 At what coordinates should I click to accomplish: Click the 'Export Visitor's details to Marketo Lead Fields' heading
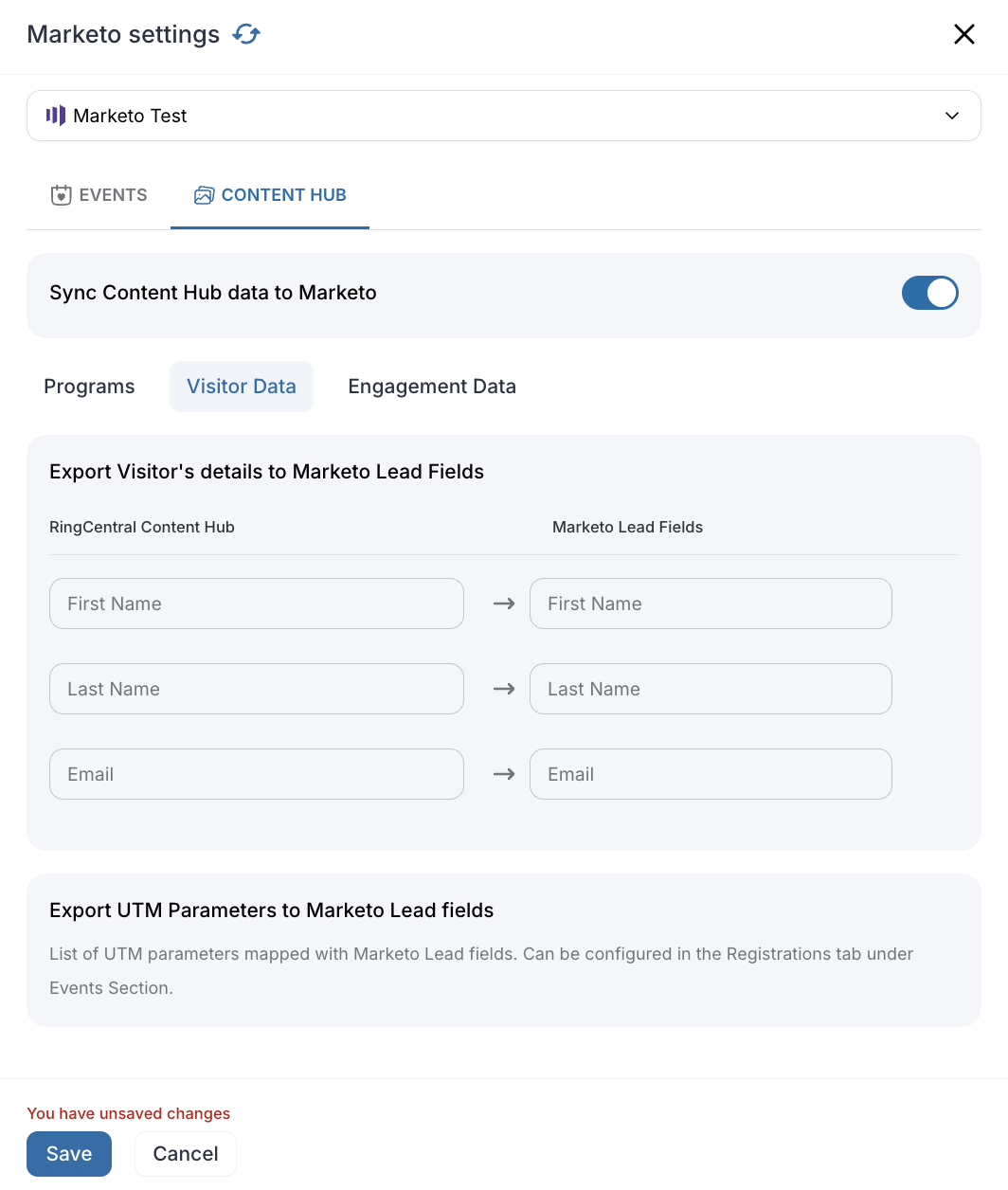click(x=267, y=472)
